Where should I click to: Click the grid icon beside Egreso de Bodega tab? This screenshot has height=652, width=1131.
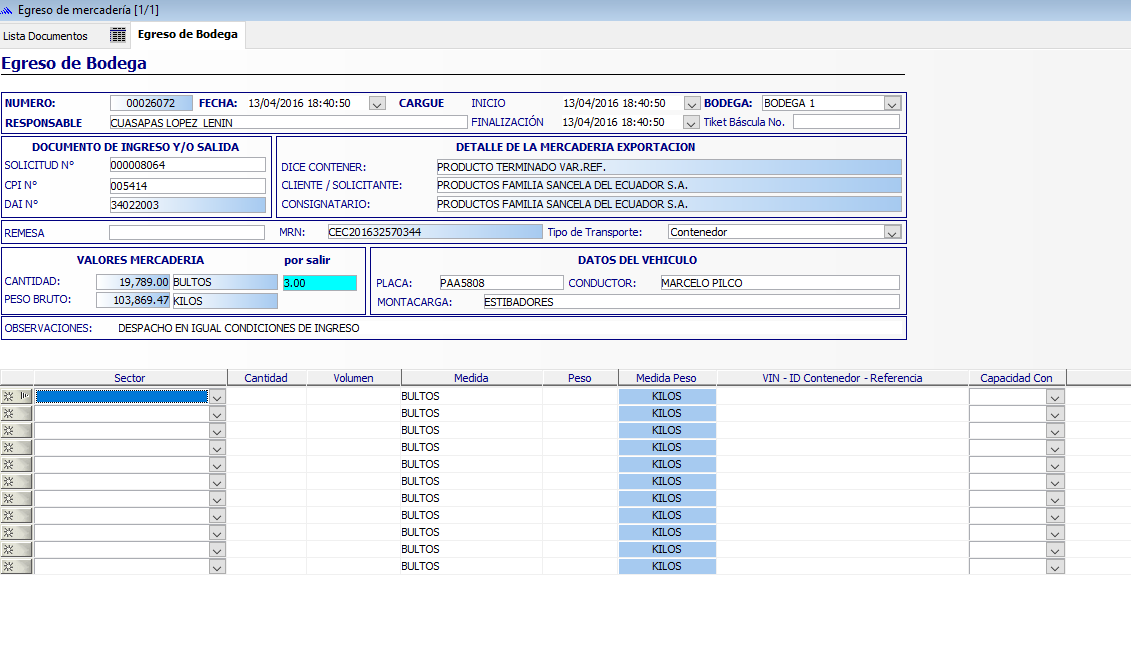(118, 35)
